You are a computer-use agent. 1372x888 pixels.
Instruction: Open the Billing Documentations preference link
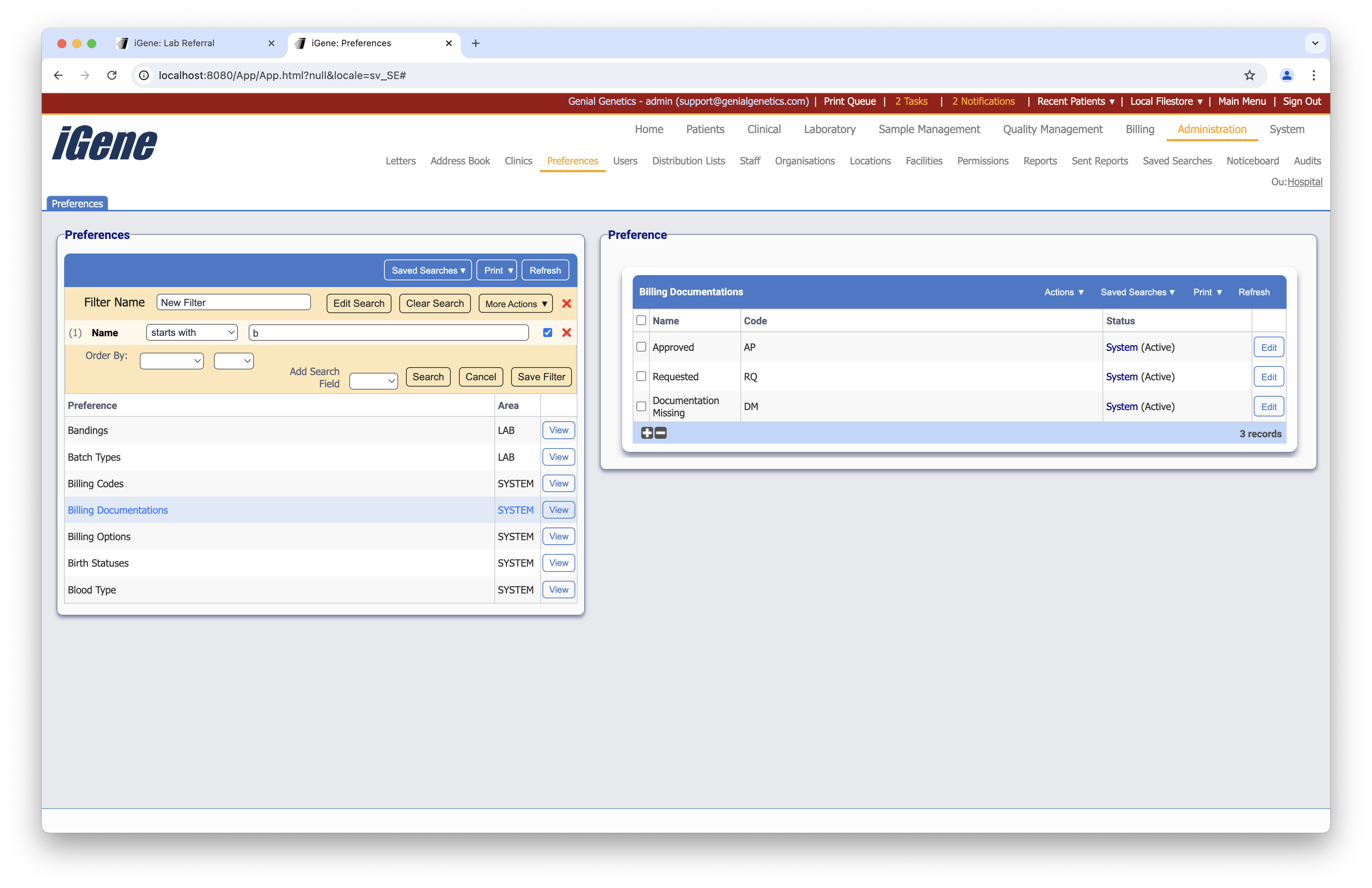[117, 510]
